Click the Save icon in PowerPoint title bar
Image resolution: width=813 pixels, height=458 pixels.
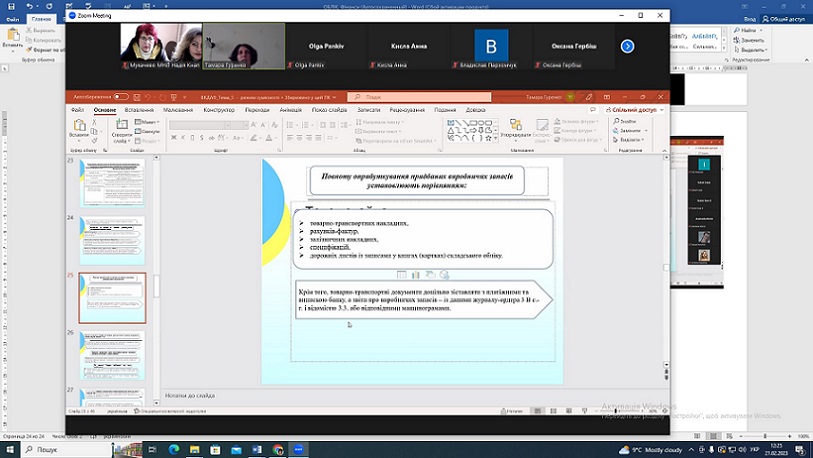coord(136,97)
